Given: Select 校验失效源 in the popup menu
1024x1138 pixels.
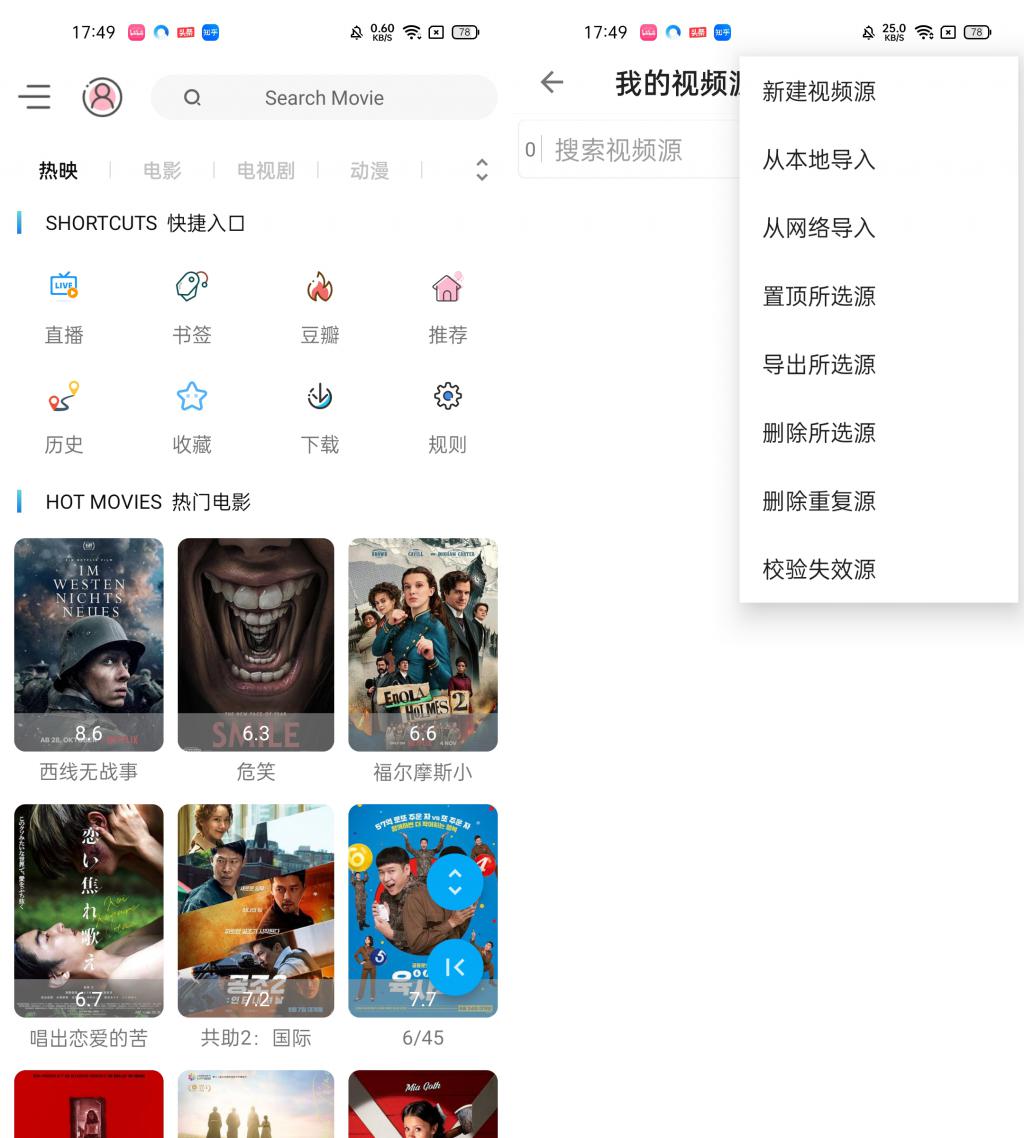Looking at the screenshot, I should 819,569.
